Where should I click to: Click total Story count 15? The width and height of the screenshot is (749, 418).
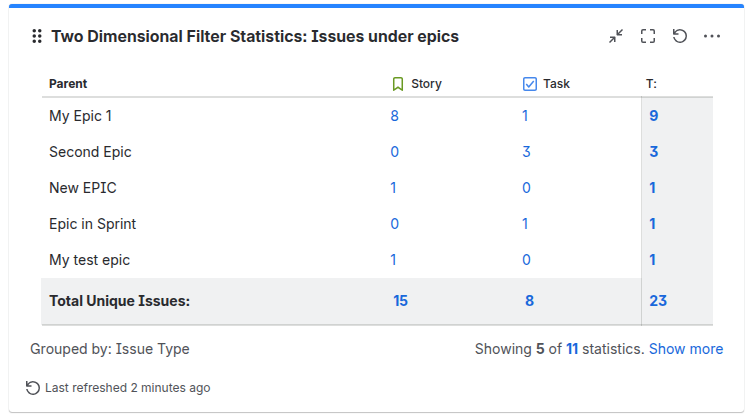pos(400,301)
